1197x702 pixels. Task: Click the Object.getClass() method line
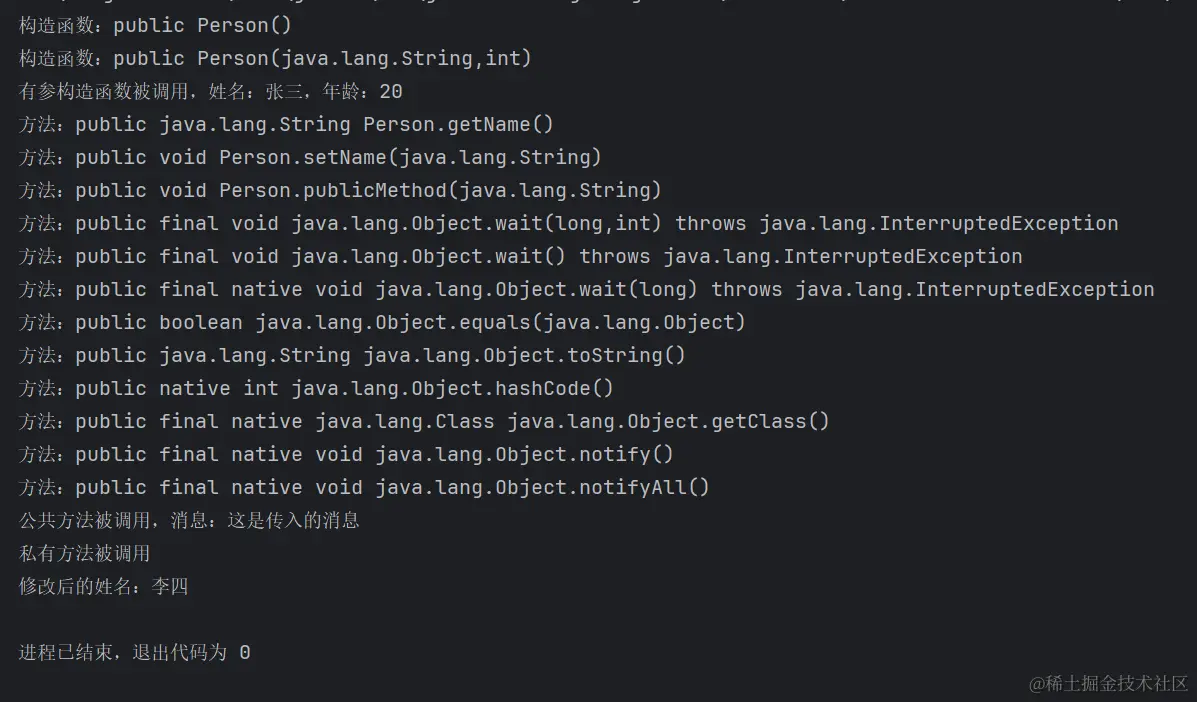(424, 422)
